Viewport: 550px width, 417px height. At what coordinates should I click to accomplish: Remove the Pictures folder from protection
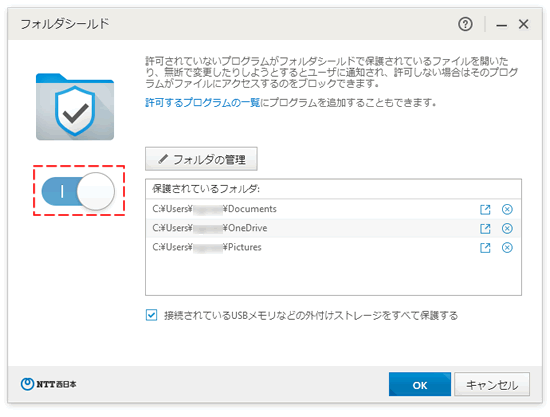[x=507, y=248]
